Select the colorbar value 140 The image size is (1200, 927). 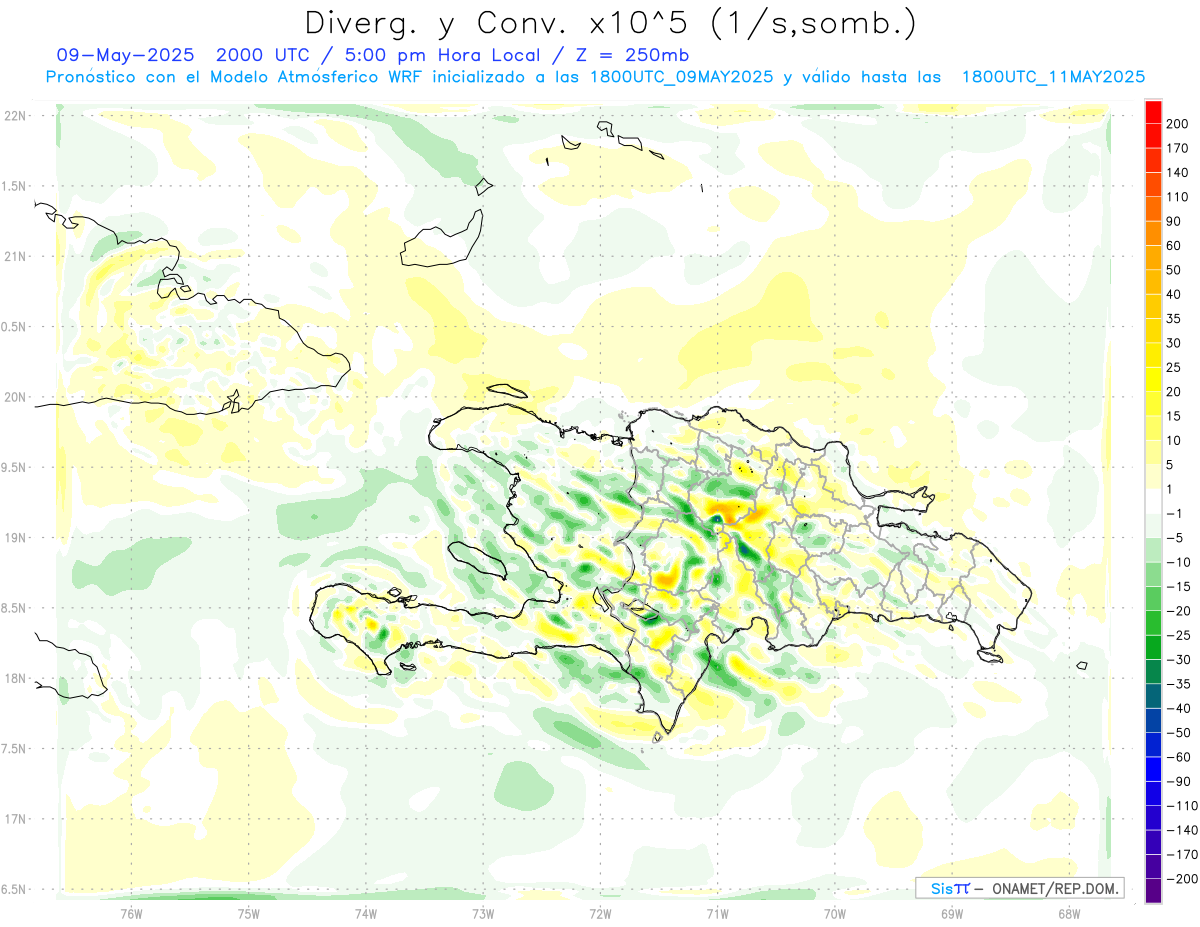pyautogui.click(x=1178, y=173)
